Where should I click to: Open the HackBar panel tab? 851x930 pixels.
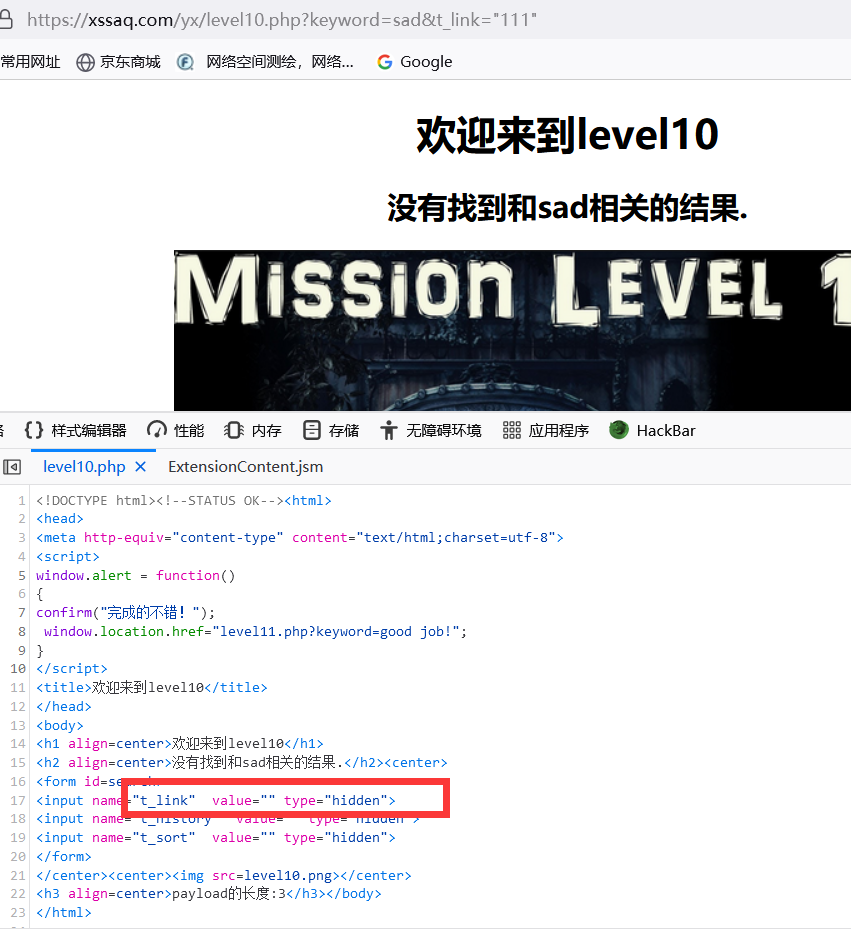pos(652,431)
